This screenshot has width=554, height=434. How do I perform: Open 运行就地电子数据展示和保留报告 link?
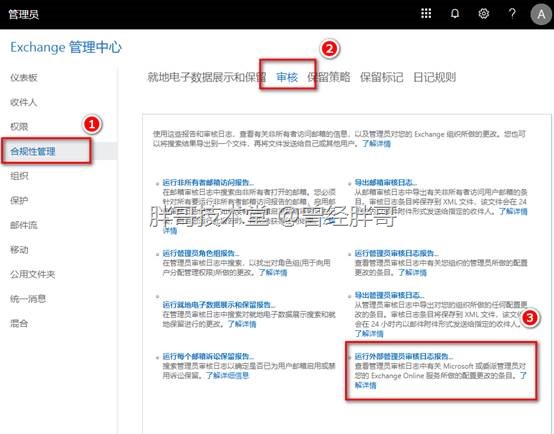point(219,304)
